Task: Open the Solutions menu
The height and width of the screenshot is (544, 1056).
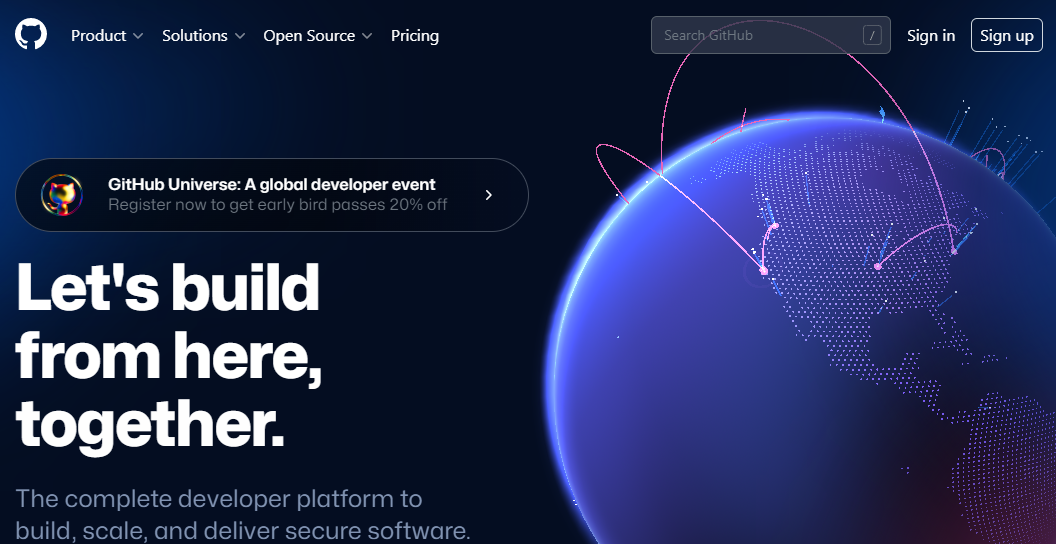Action: point(194,36)
